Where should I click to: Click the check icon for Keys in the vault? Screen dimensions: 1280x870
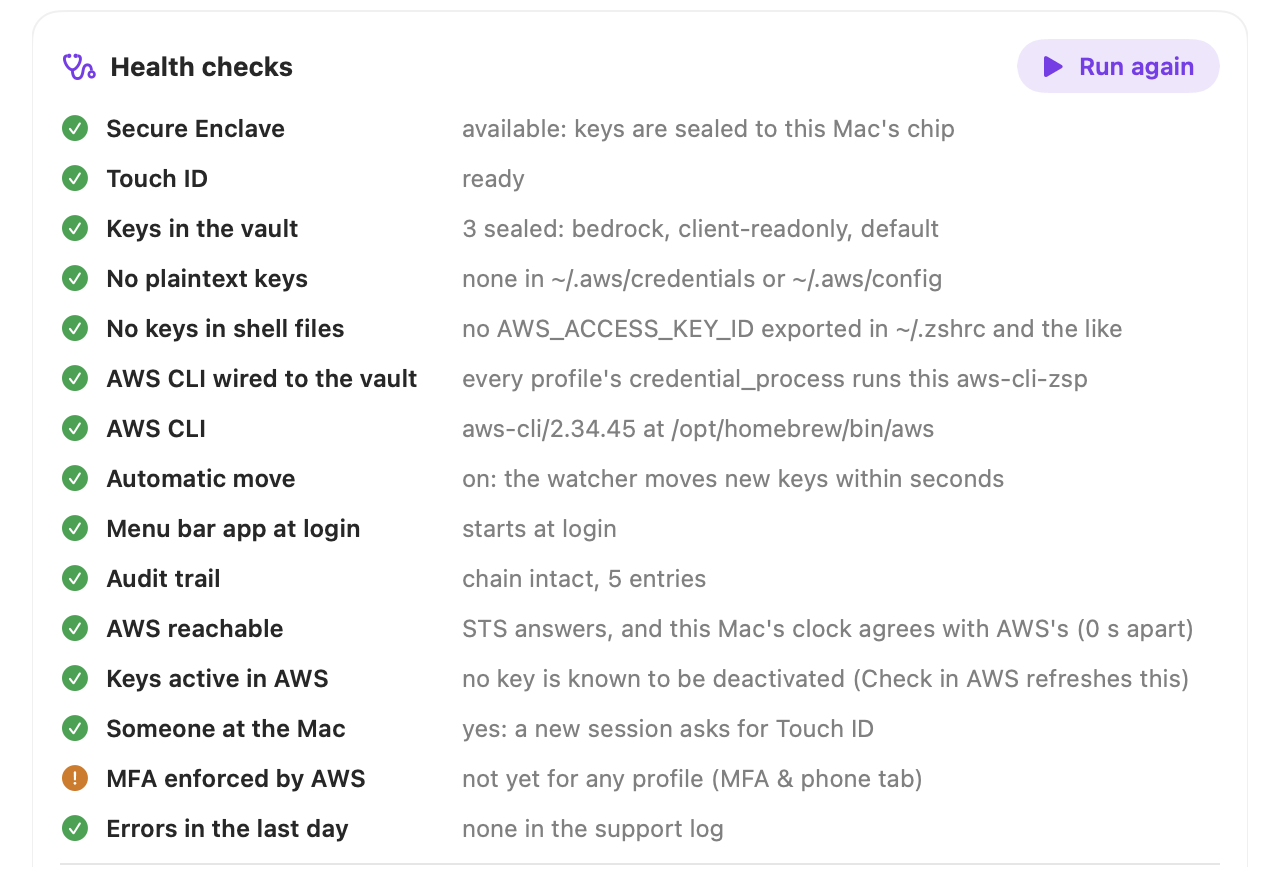75,228
